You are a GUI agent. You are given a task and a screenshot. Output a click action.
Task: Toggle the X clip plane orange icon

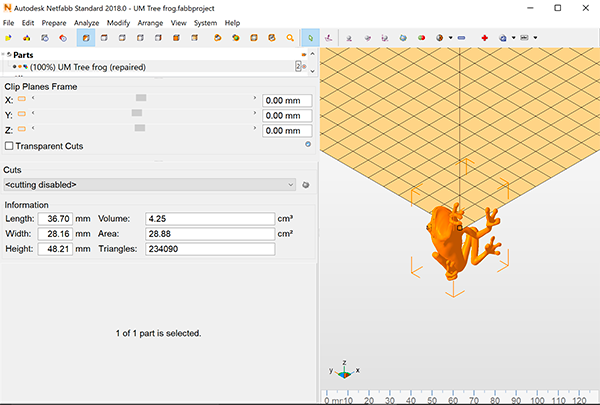(22, 99)
